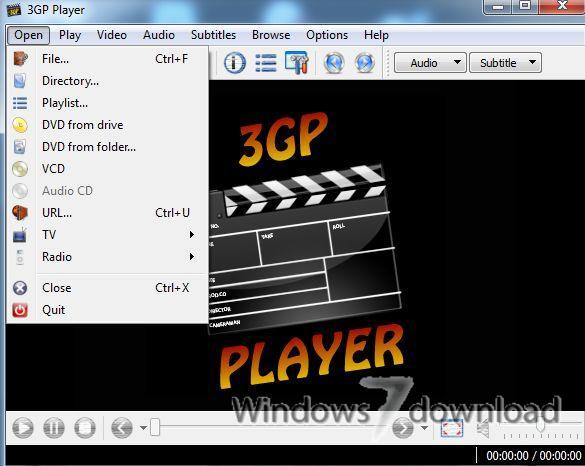Click the DVD from drive disc icon
This screenshot has height=466, width=585.
tap(20, 125)
